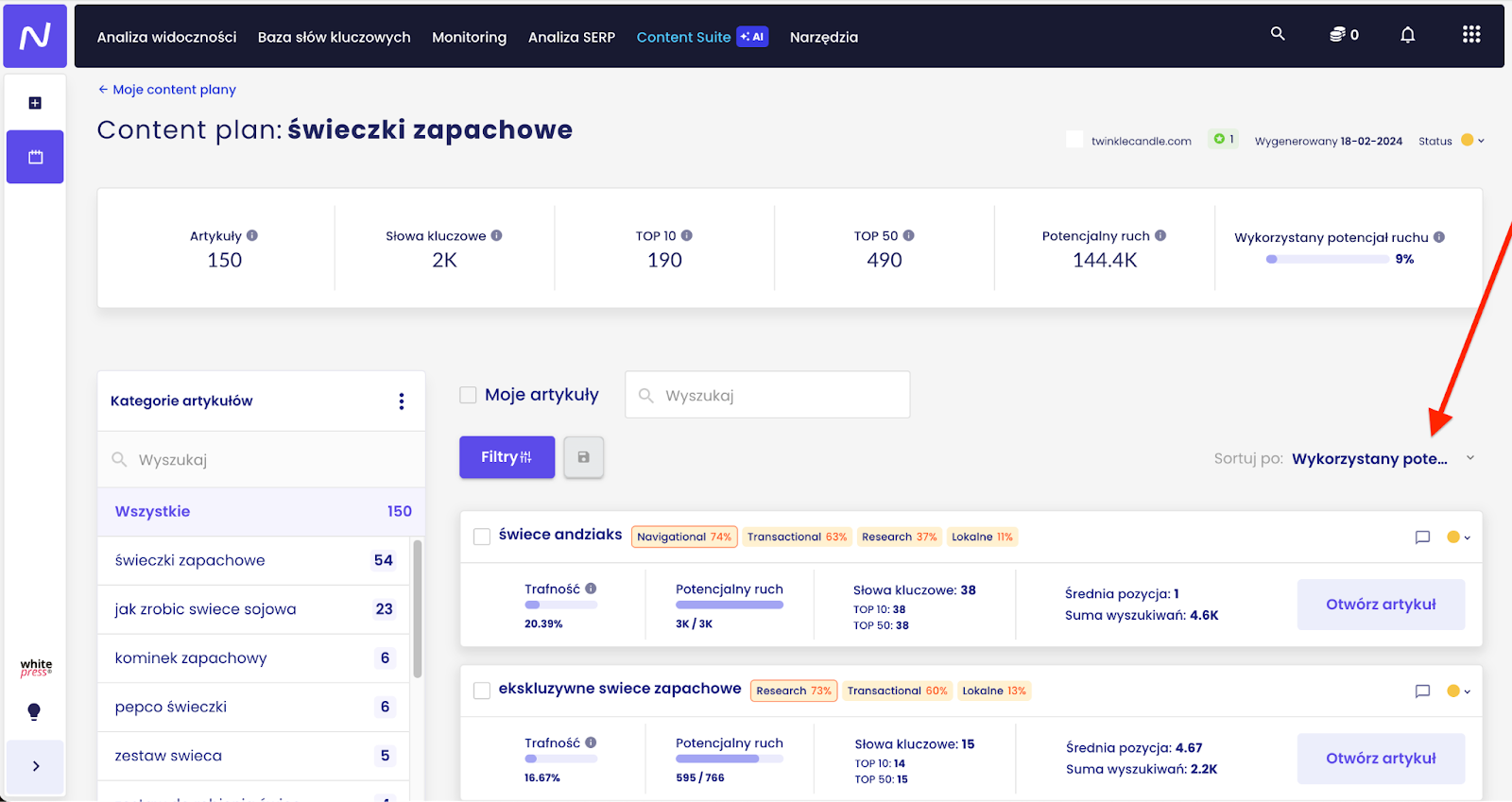Select pepco świeczki category
This screenshot has height=802, width=1512.
(x=254, y=708)
